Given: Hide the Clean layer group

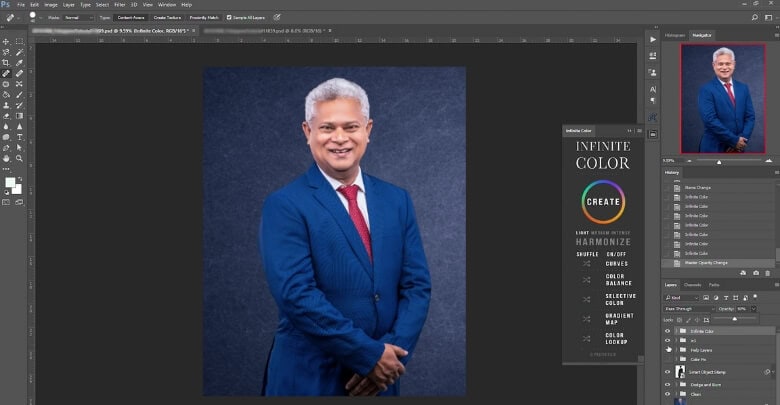Looking at the screenshot, I should [x=668, y=394].
